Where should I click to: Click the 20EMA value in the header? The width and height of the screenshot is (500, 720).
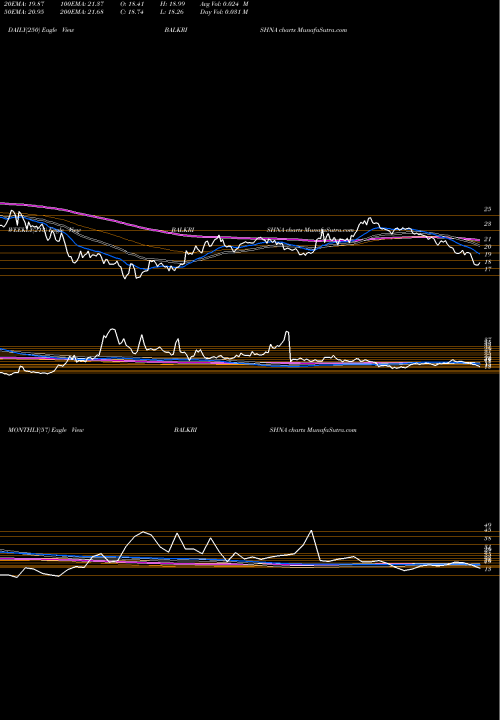22,4
